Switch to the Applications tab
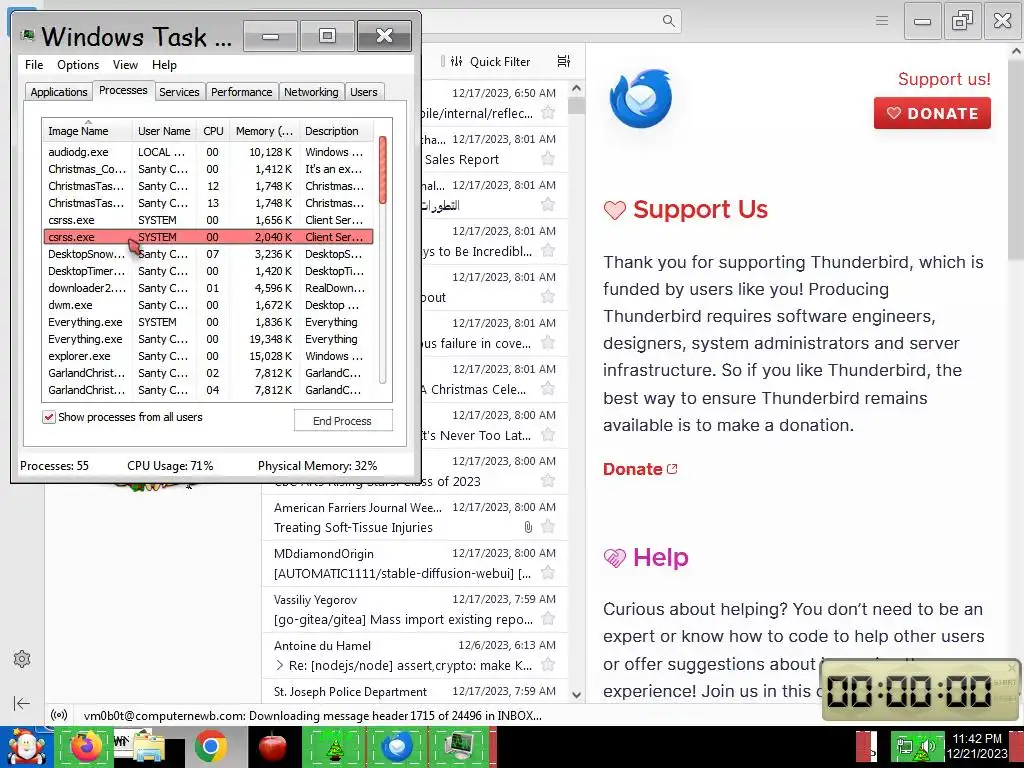Screen dimensions: 1024x768 tap(59, 91)
